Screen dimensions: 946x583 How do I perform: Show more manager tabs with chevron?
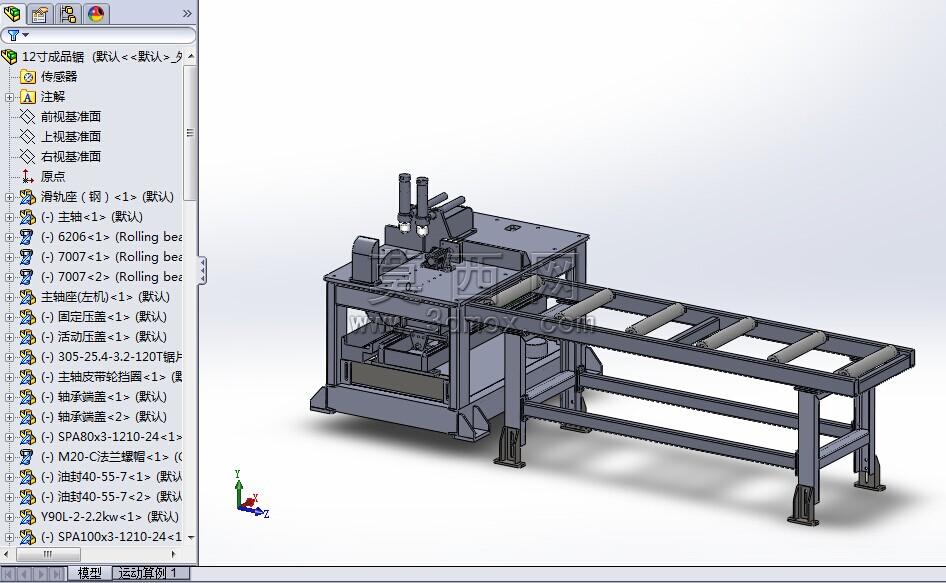(187, 13)
